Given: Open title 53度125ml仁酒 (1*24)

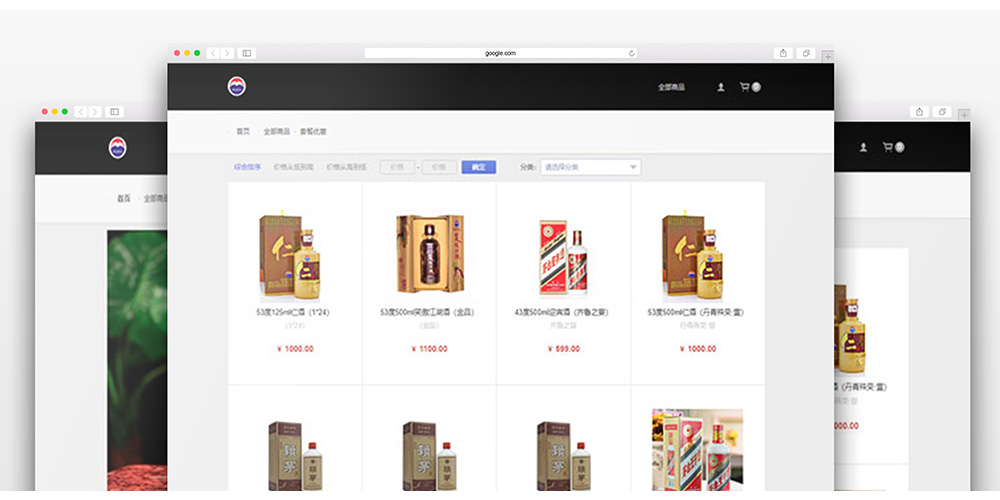Looking at the screenshot, I should click(293, 312).
